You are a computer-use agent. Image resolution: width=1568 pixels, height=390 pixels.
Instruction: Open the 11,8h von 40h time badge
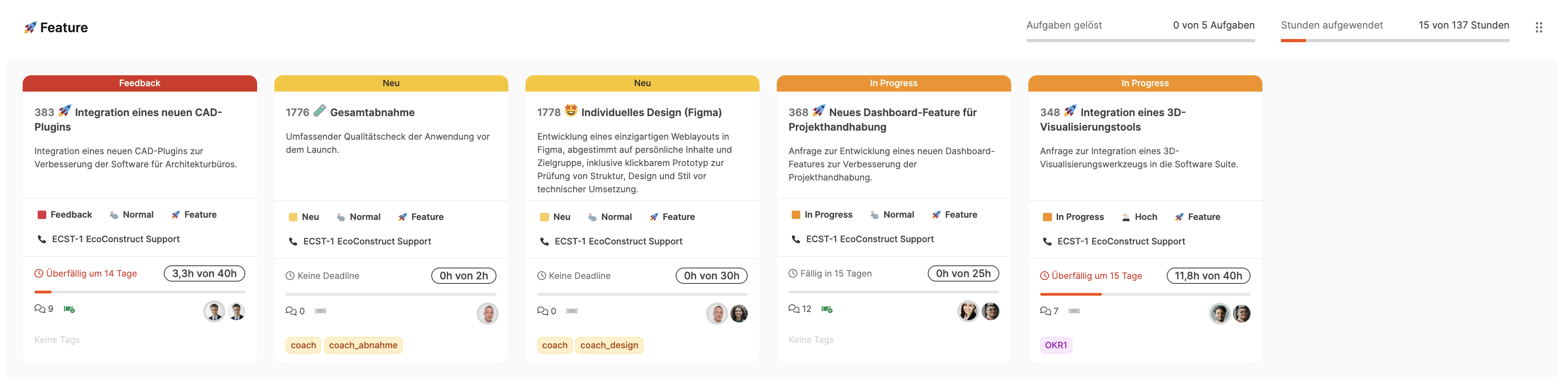pos(1208,276)
